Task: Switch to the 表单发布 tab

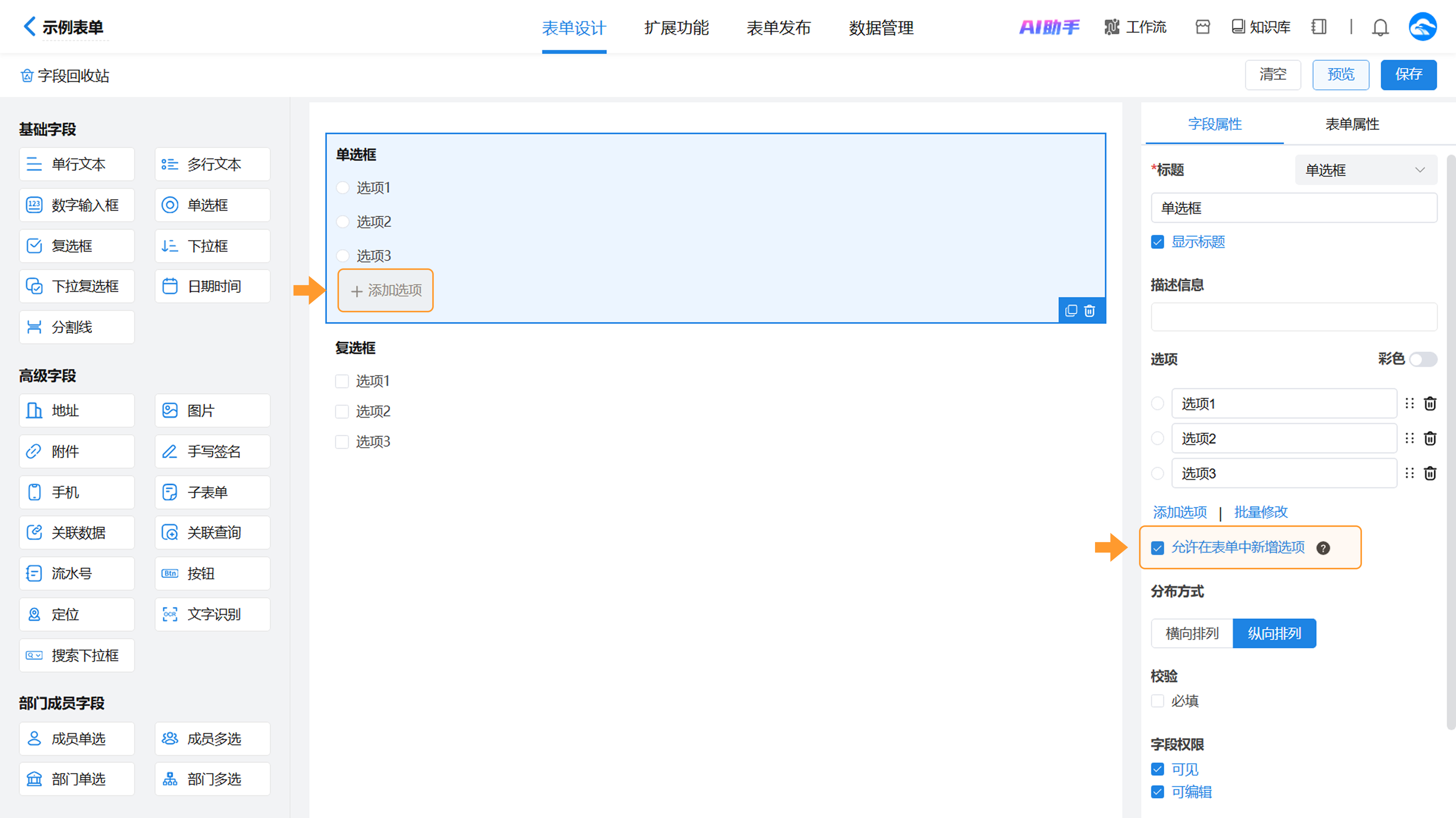Action: tap(778, 28)
